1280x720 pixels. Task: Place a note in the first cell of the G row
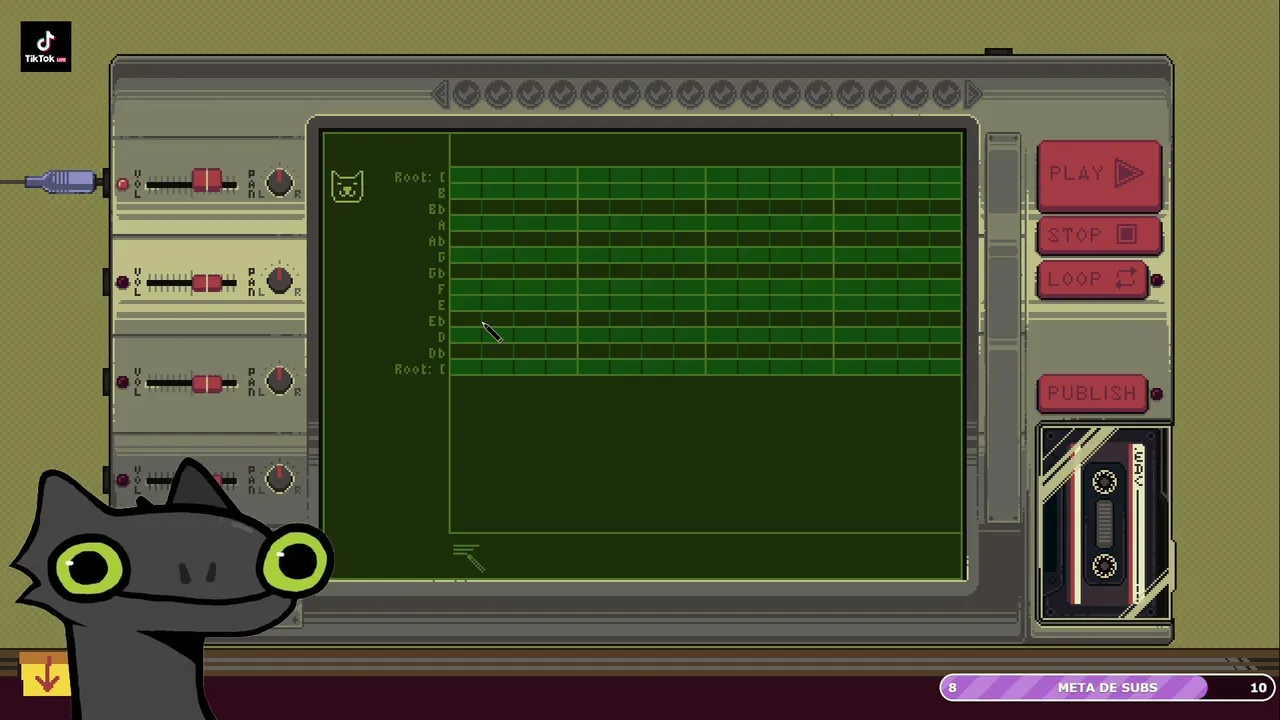coord(466,257)
